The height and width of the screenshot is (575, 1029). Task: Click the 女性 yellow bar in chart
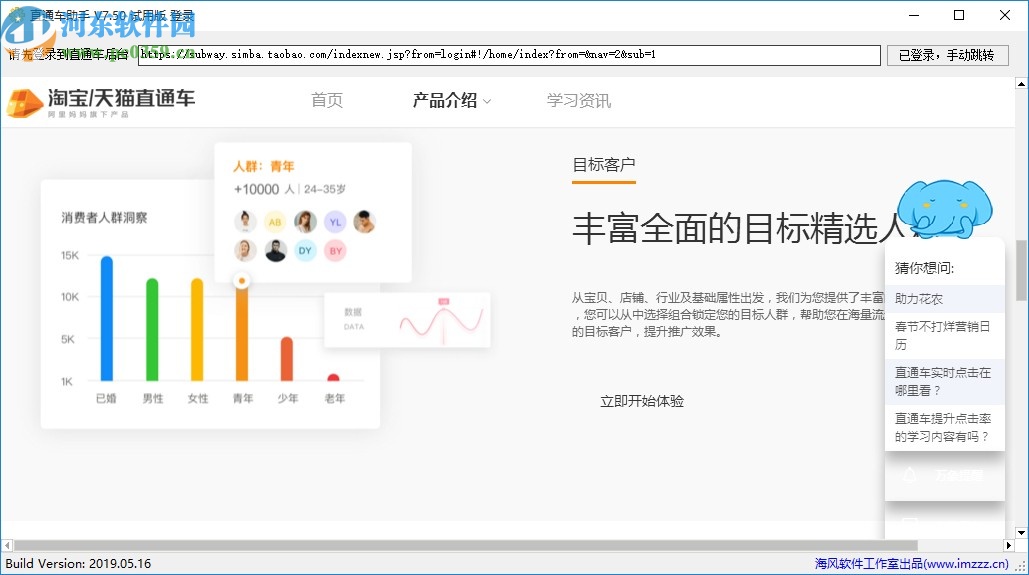(197, 330)
